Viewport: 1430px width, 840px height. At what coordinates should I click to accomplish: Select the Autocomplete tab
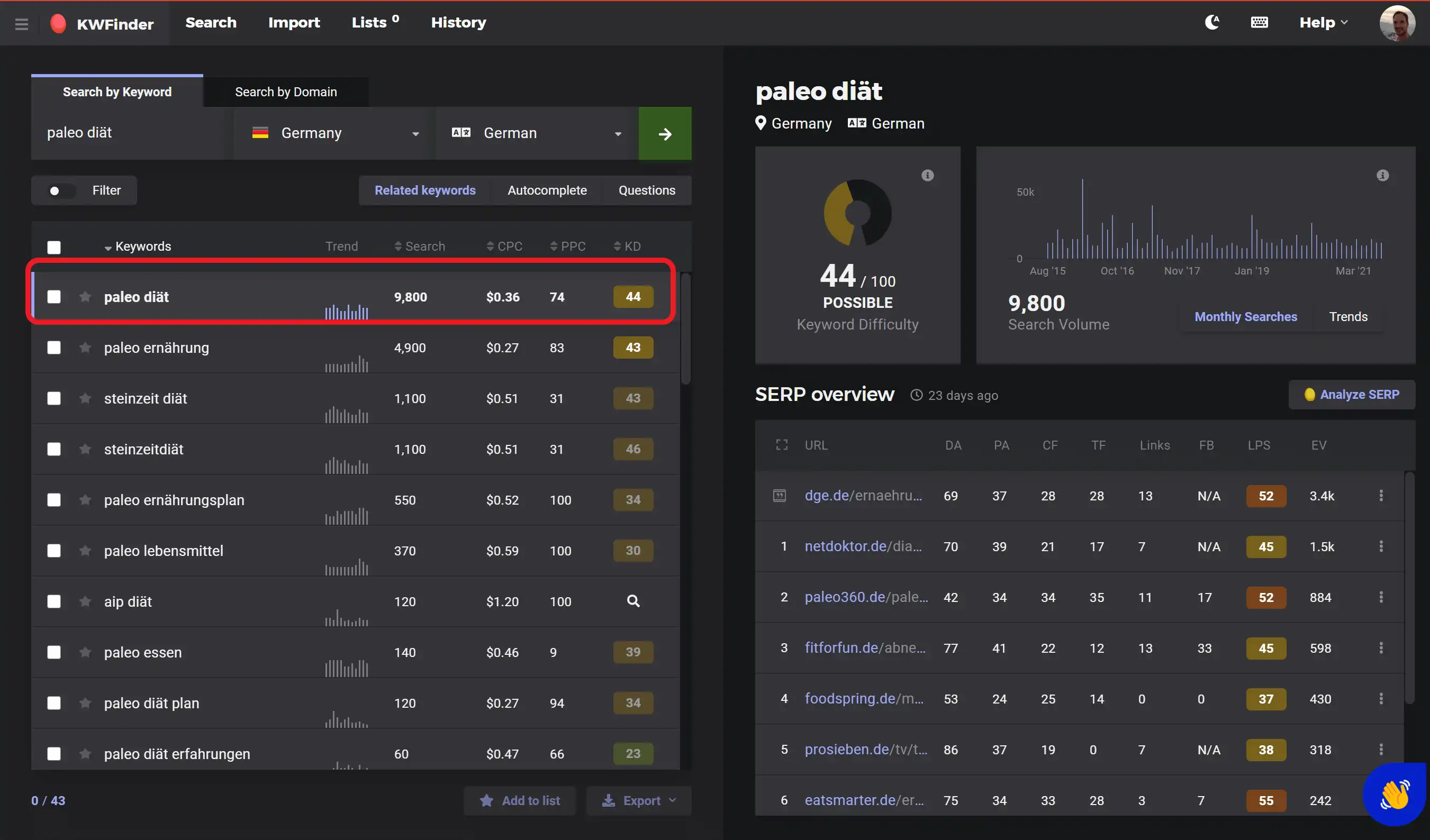[x=547, y=190]
